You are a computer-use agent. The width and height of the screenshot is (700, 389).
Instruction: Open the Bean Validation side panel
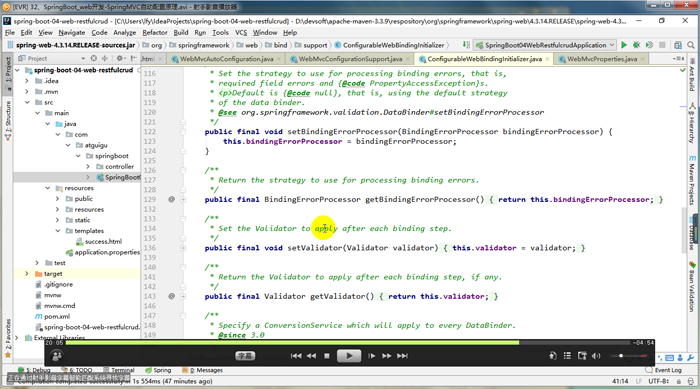[x=692, y=288]
